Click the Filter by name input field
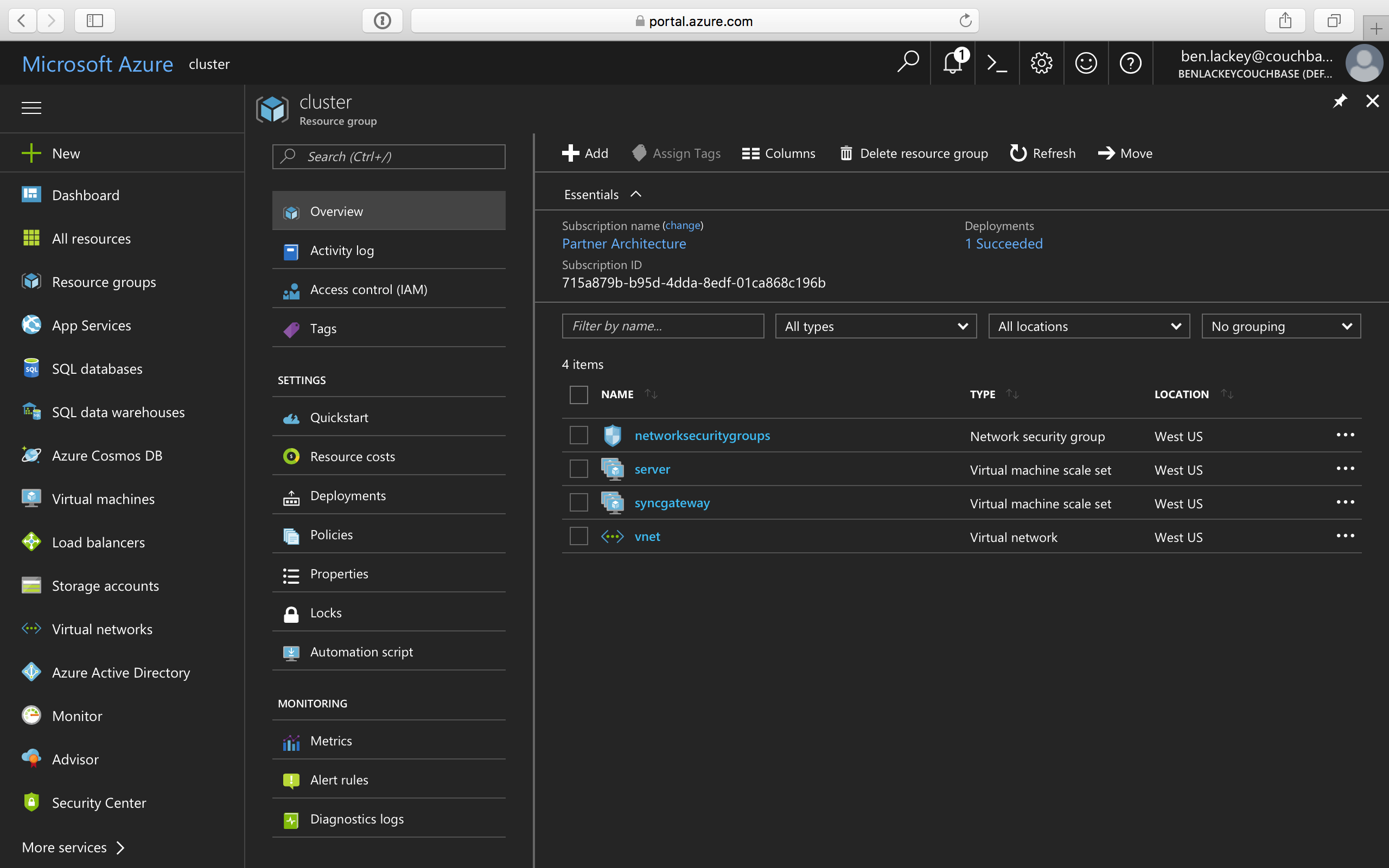1389x868 pixels. (x=662, y=325)
